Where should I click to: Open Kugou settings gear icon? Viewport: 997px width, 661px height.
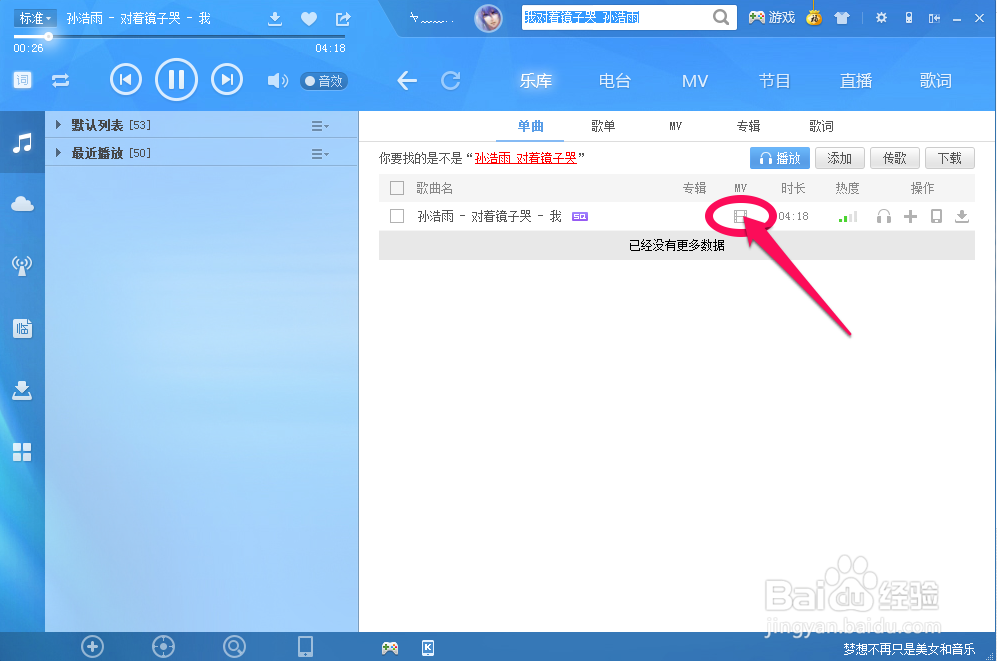point(882,17)
